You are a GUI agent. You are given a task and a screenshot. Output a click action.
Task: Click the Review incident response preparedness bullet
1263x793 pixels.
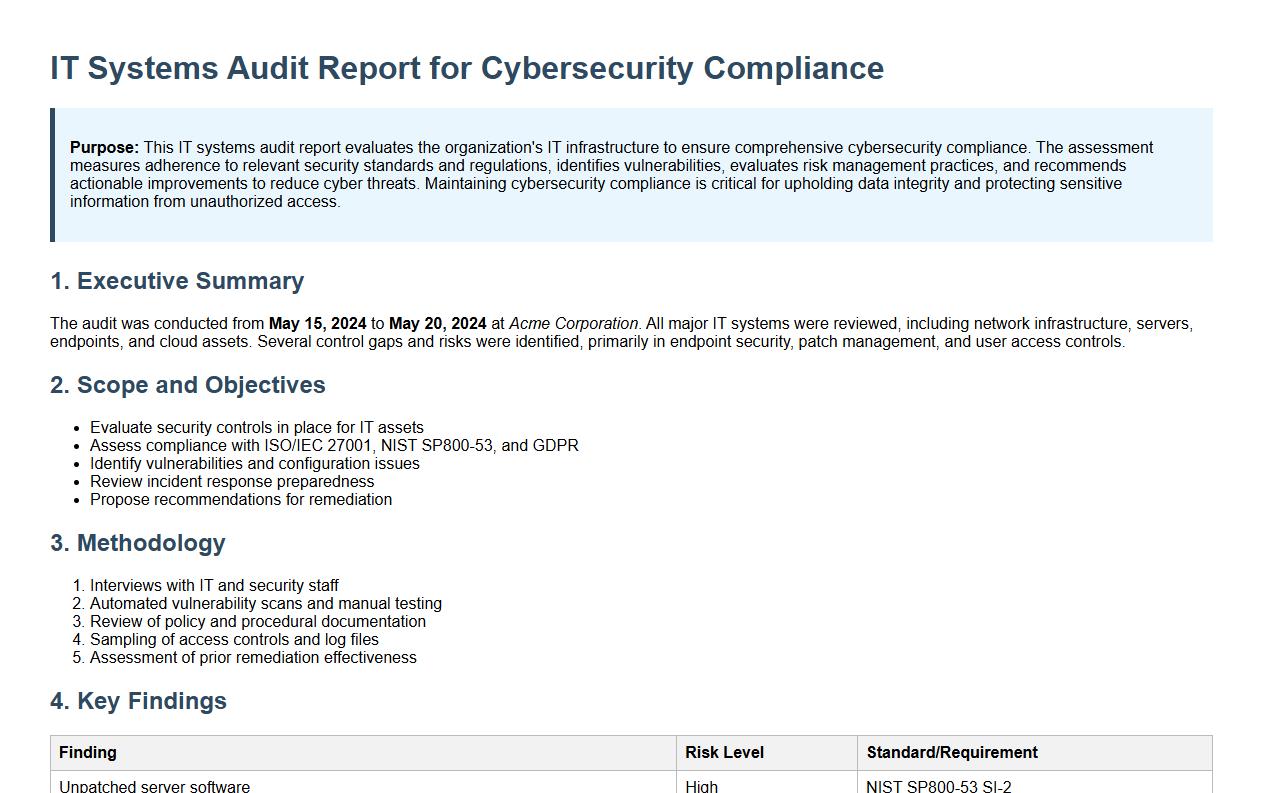[x=232, y=481]
